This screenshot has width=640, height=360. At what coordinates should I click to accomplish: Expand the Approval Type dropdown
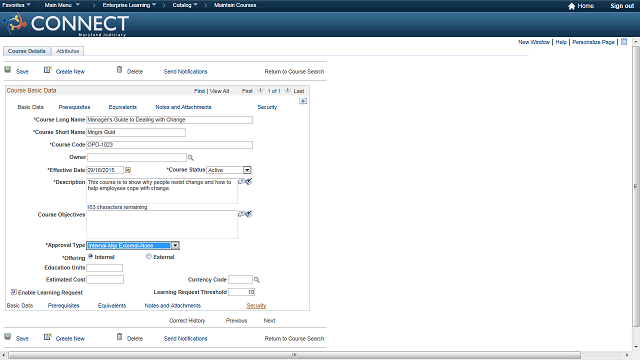coord(175,245)
